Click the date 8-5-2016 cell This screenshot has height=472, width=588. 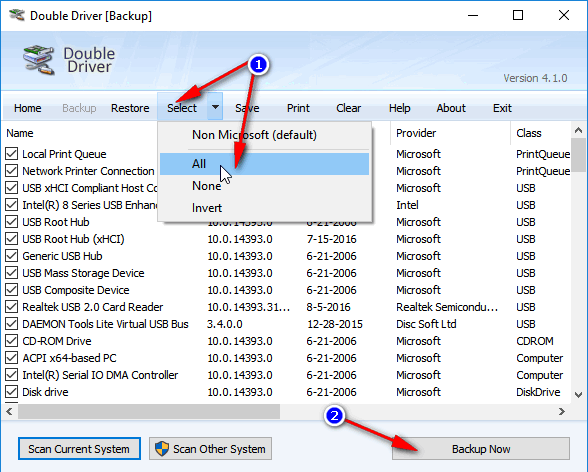point(328,307)
